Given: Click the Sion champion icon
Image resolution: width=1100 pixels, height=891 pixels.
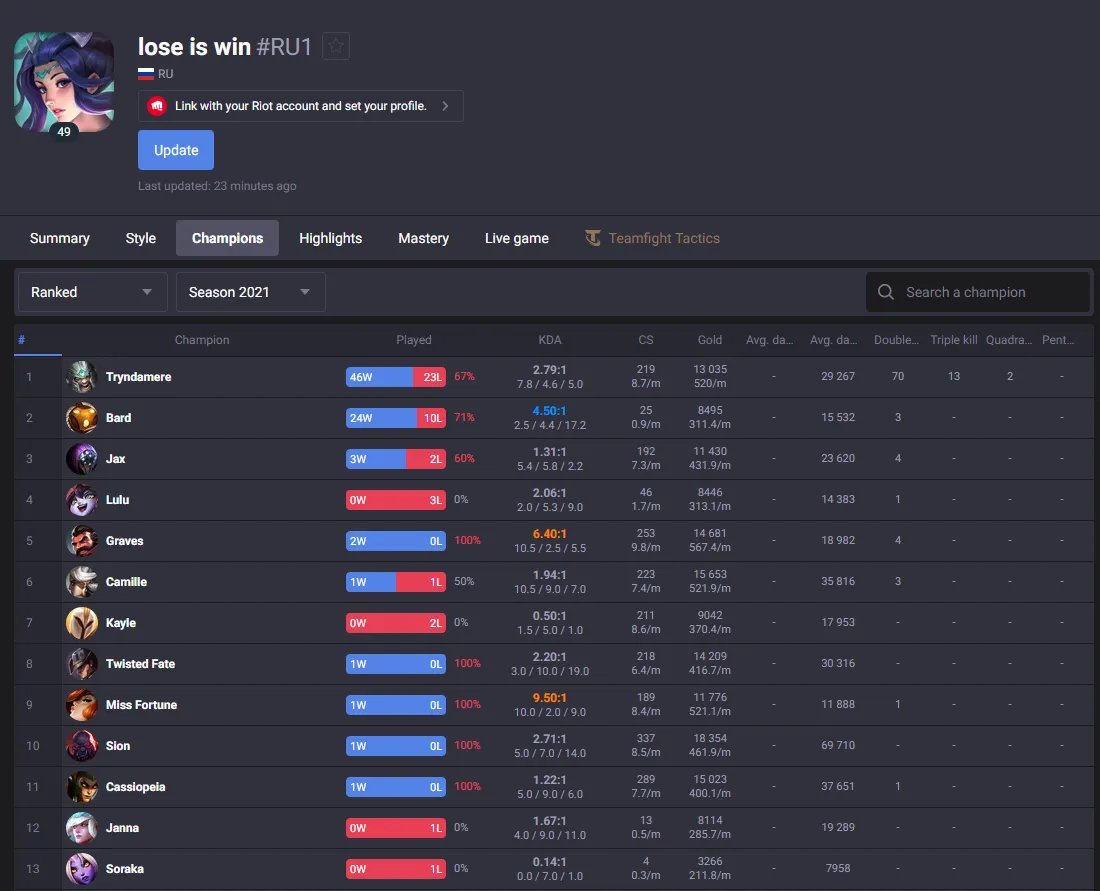Looking at the screenshot, I should tap(81, 746).
